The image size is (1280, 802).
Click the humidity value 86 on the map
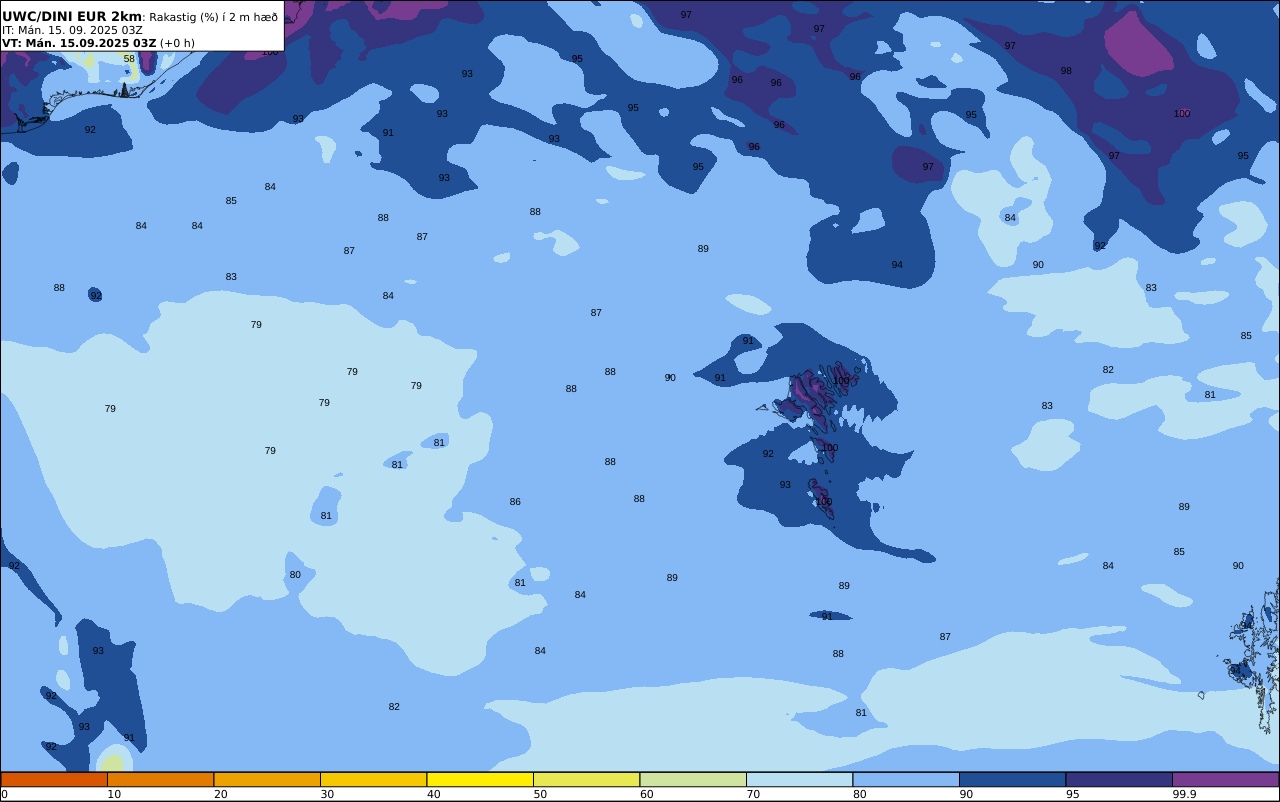point(515,502)
